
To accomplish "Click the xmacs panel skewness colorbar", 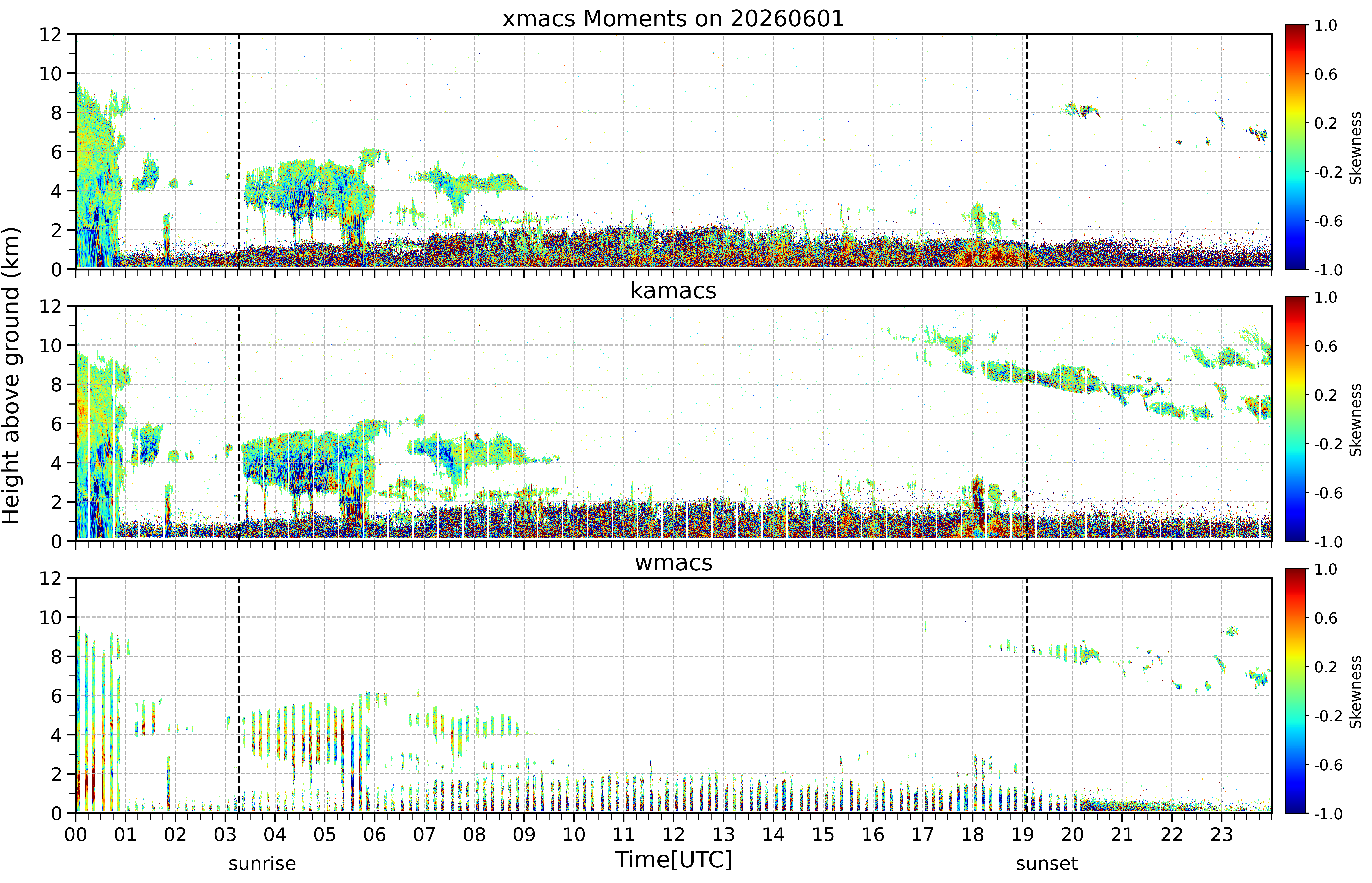I will click(1295, 147).
